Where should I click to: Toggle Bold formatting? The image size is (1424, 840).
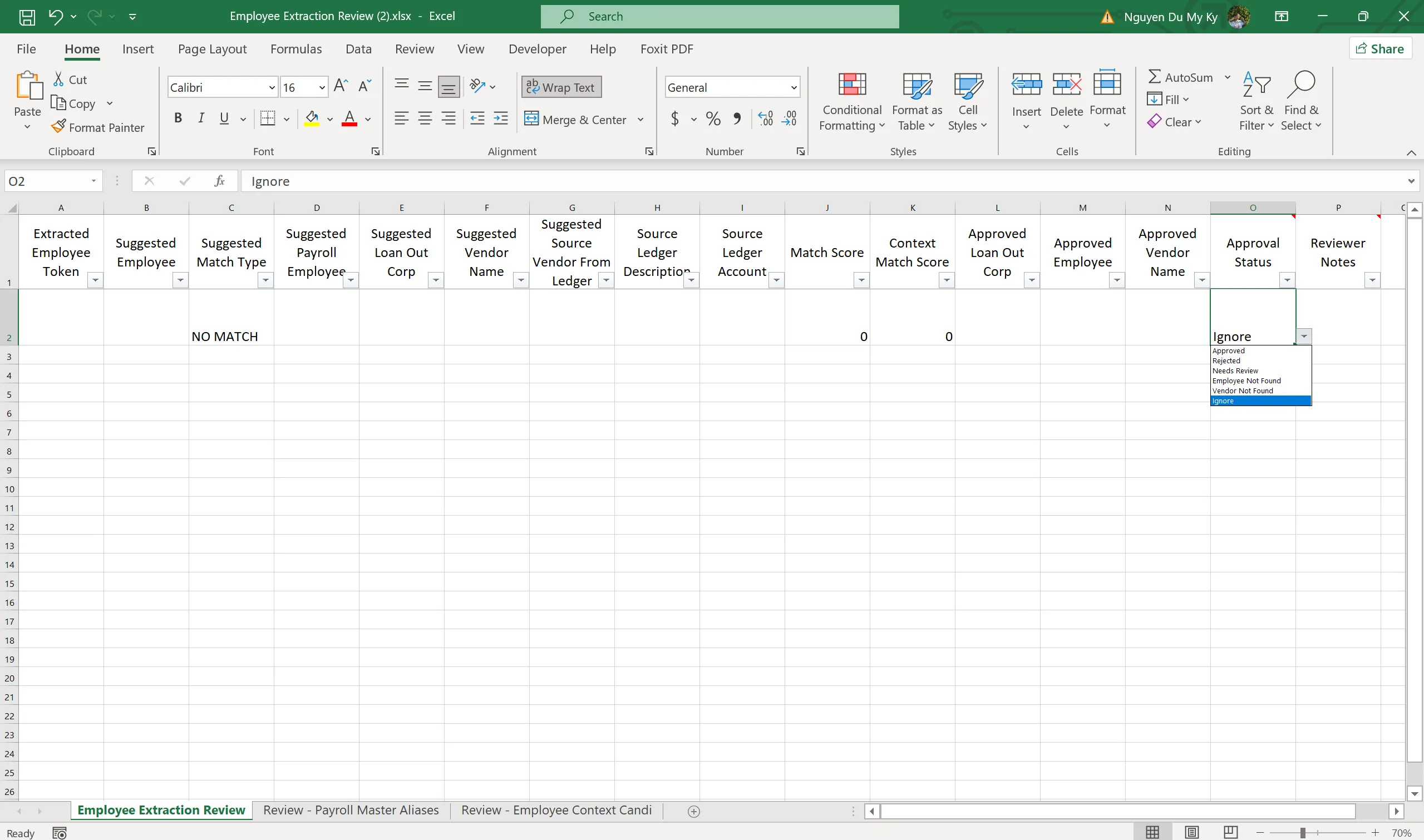click(178, 118)
